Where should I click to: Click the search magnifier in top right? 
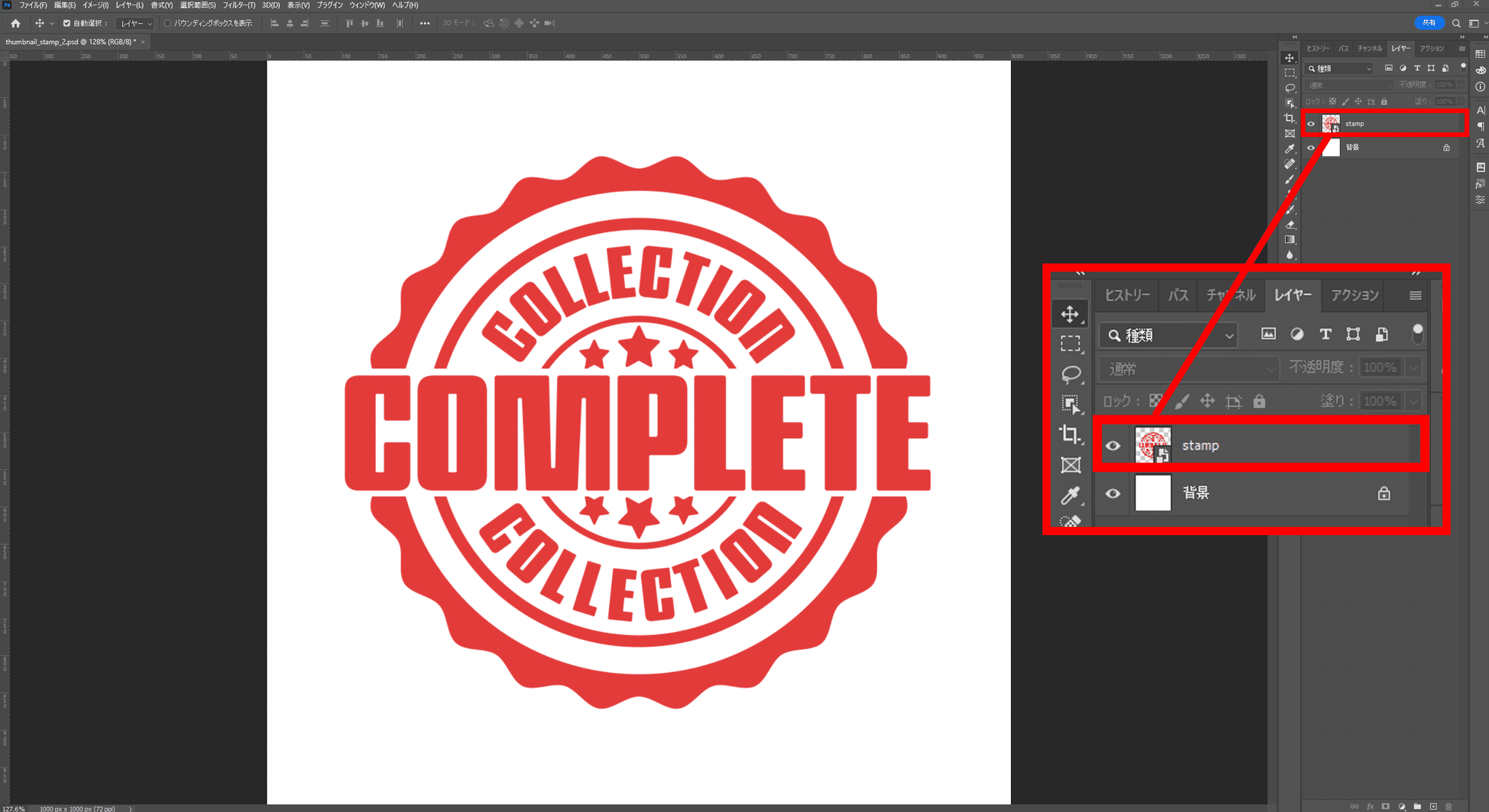click(x=1456, y=23)
